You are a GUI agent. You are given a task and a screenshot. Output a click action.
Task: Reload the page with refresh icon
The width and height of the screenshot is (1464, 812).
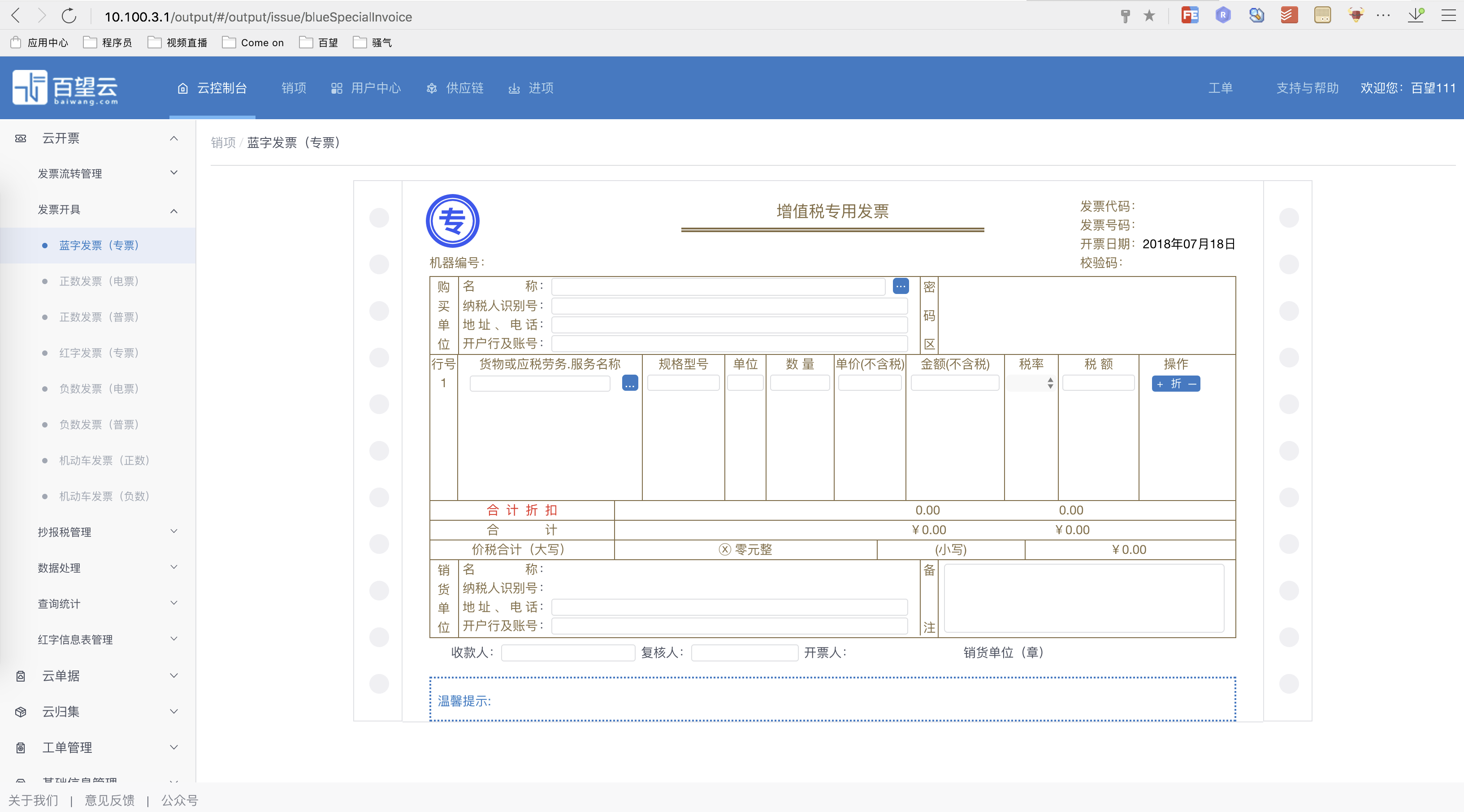coord(69,16)
